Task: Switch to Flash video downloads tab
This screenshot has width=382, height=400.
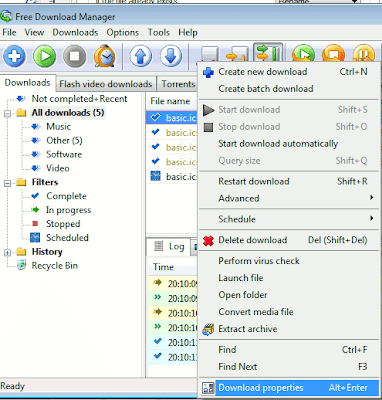Action: (106, 84)
